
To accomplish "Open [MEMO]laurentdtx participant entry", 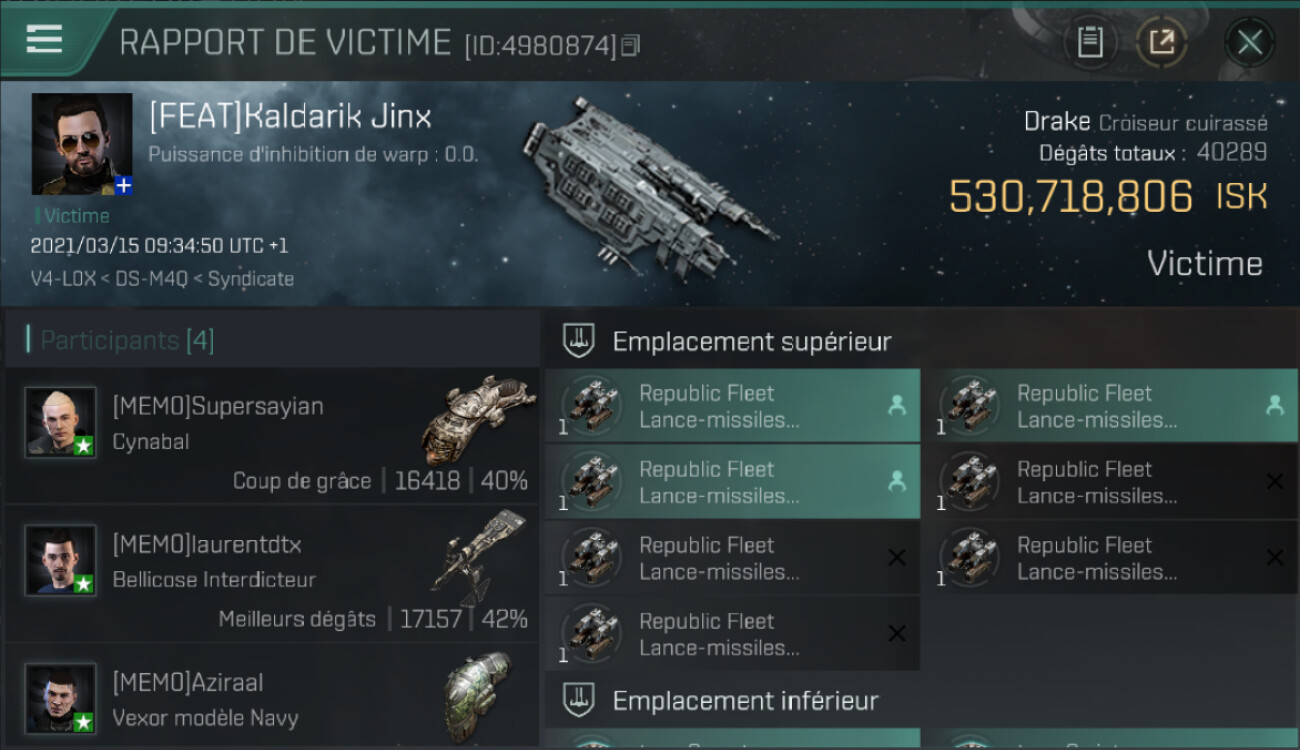I will (272, 573).
